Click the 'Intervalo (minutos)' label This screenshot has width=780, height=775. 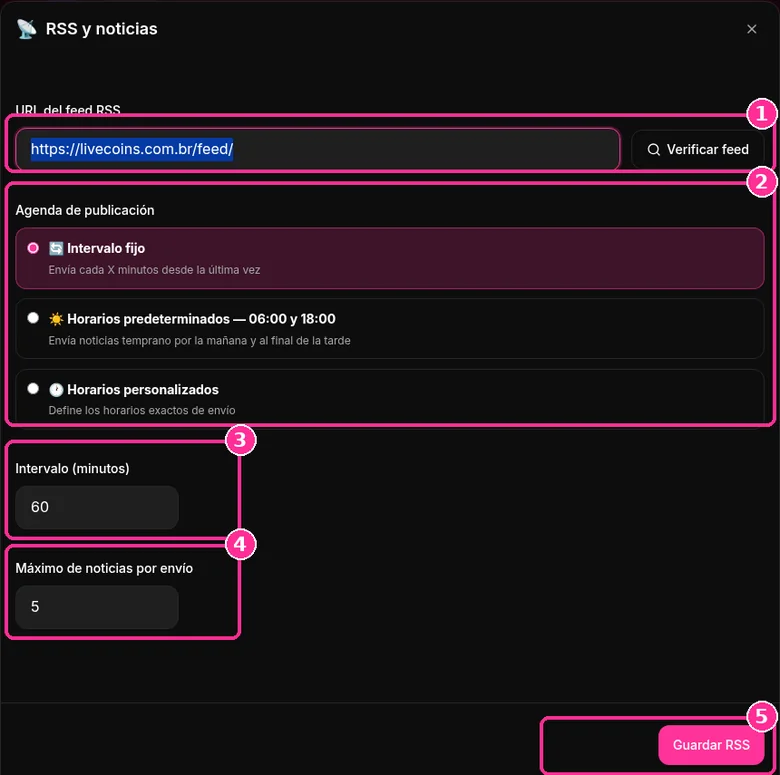tap(72, 469)
